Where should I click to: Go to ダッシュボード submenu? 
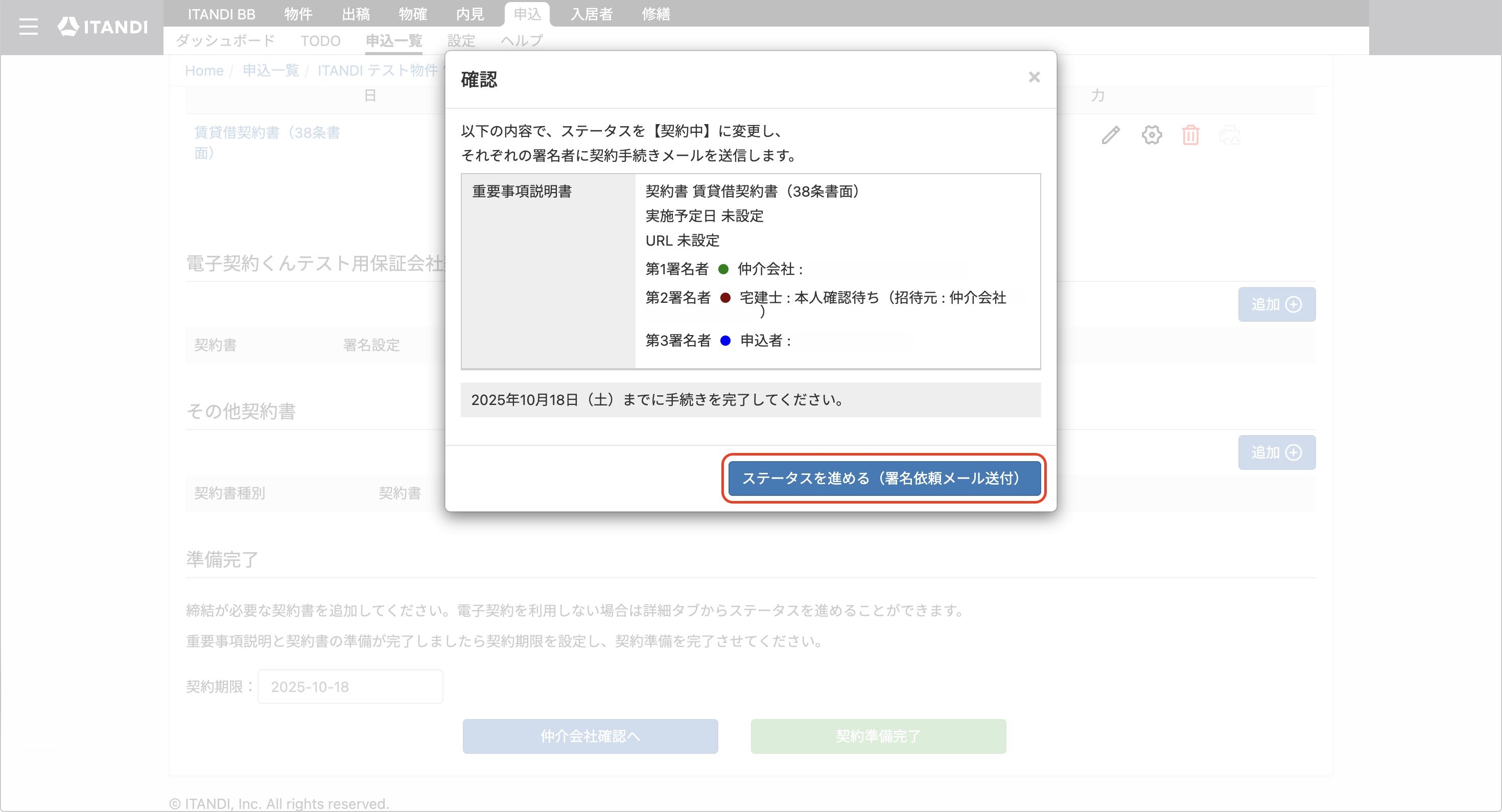coord(225,41)
